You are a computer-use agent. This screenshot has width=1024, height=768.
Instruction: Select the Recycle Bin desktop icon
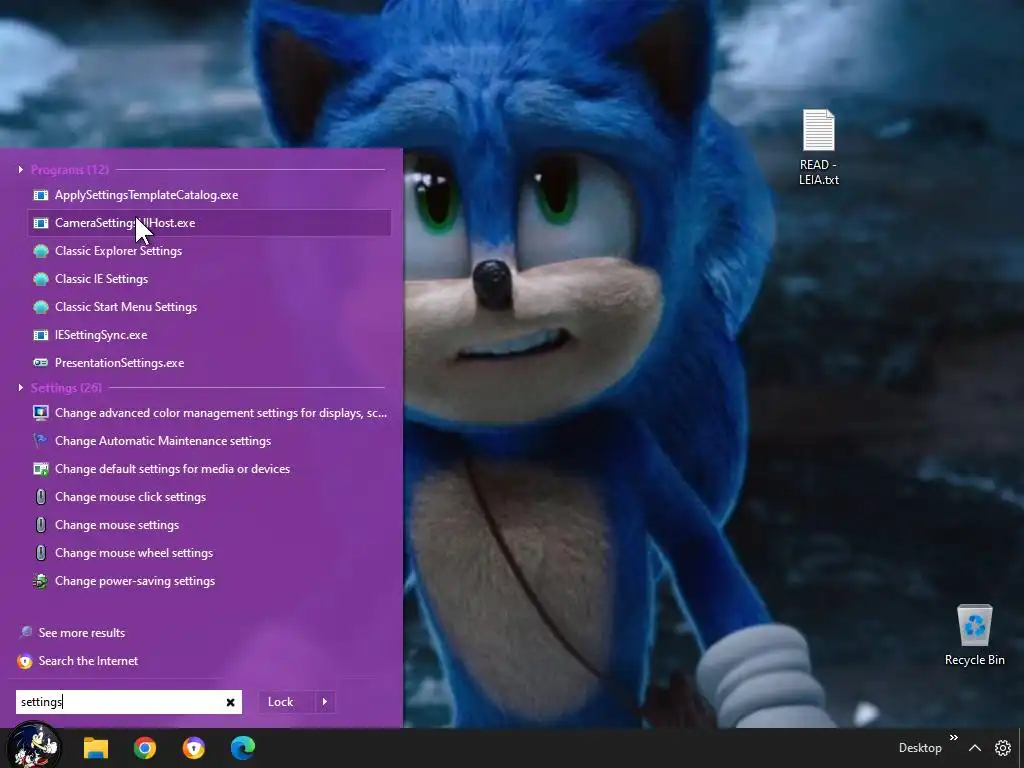pos(974,635)
